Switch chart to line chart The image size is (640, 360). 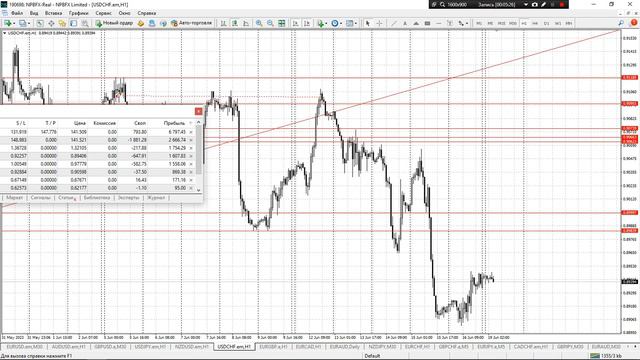(246, 23)
